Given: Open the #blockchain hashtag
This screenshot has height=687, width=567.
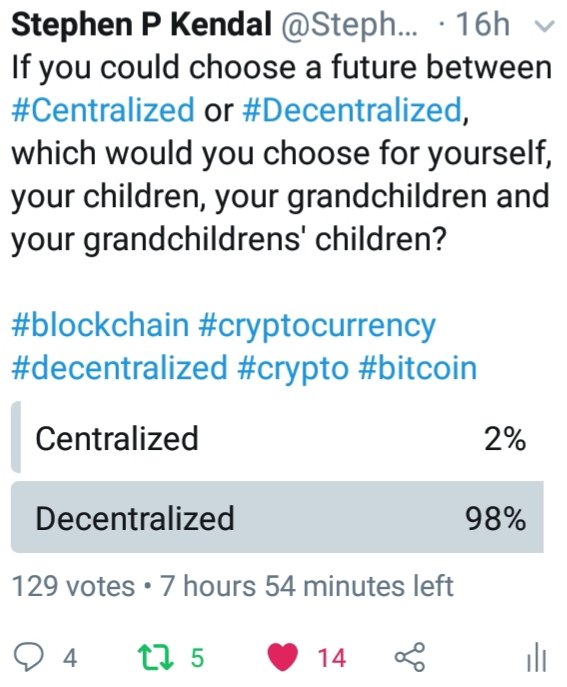Looking at the screenshot, I should [x=100, y=325].
